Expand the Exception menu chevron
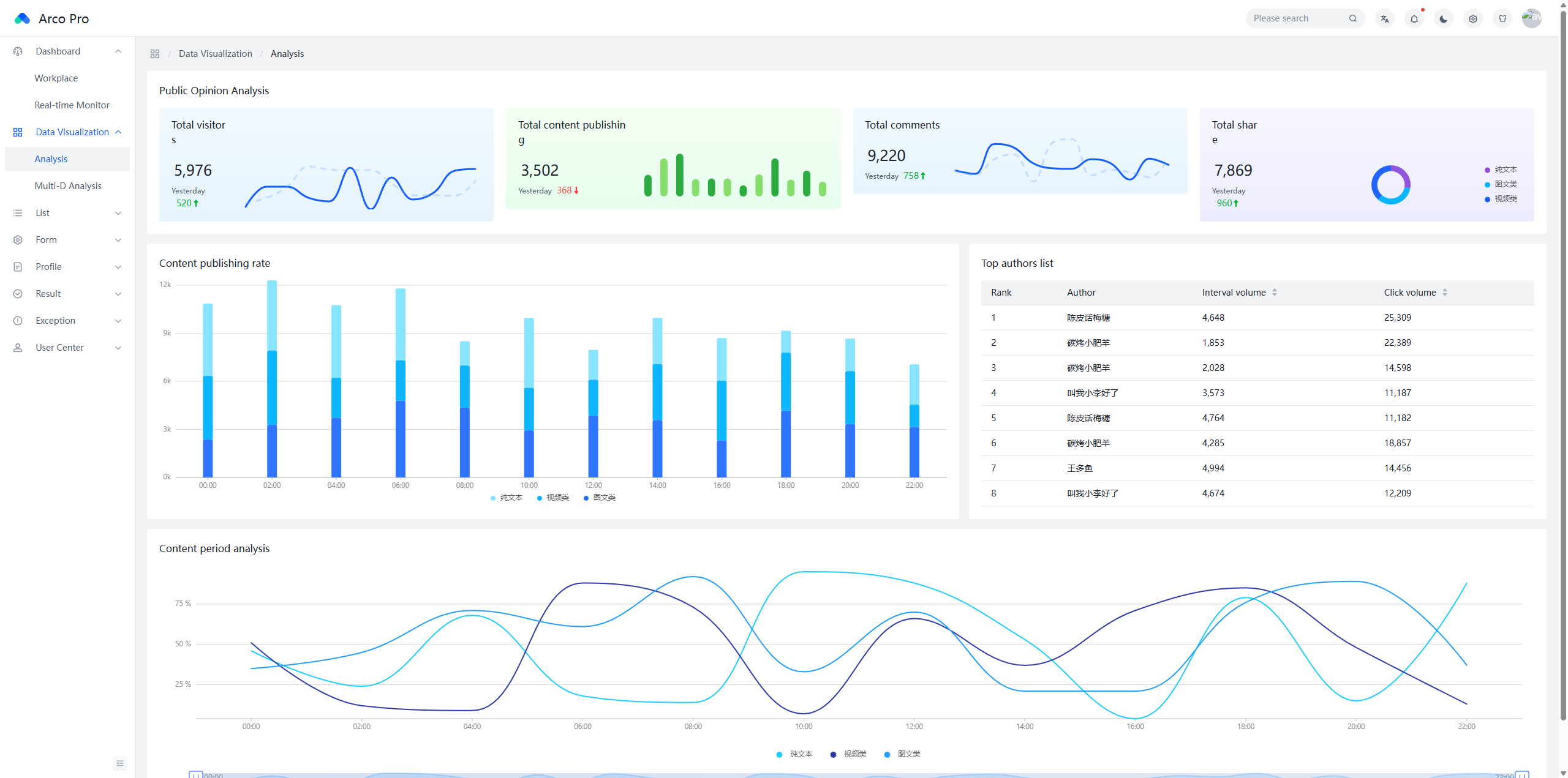Viewport: 1568px width, 778px height. point(118,321)
